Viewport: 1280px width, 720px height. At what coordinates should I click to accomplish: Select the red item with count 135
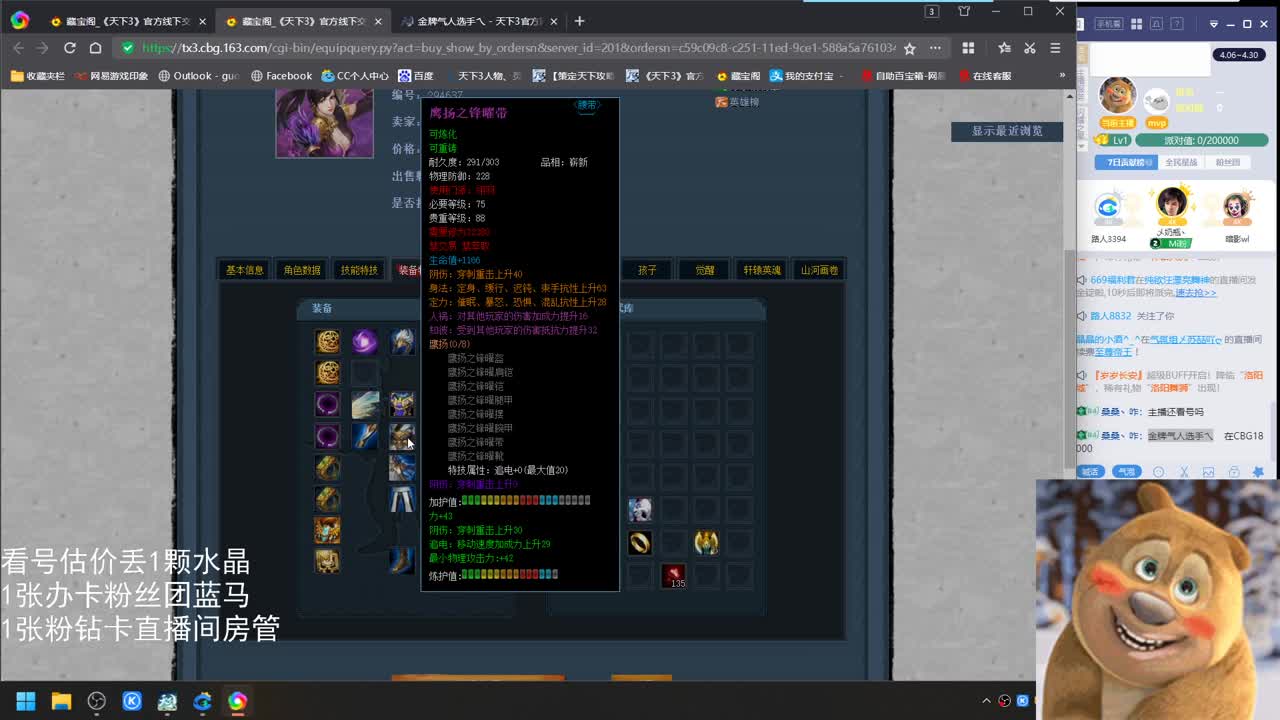click(x=673, y=575)
